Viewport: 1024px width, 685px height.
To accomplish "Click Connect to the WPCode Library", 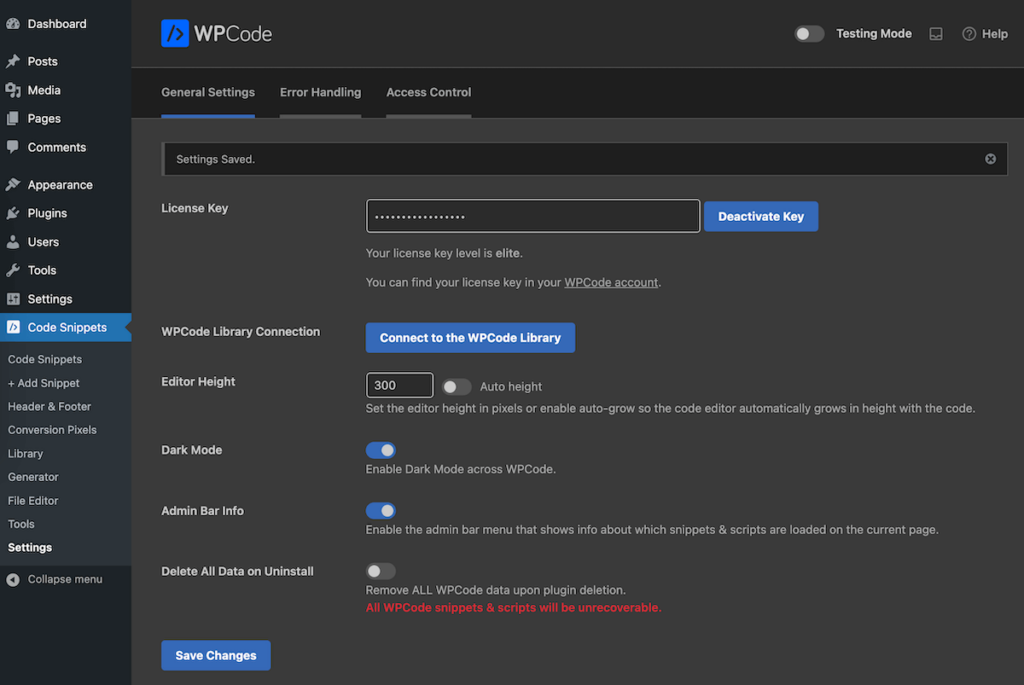I will click(470, 337).
